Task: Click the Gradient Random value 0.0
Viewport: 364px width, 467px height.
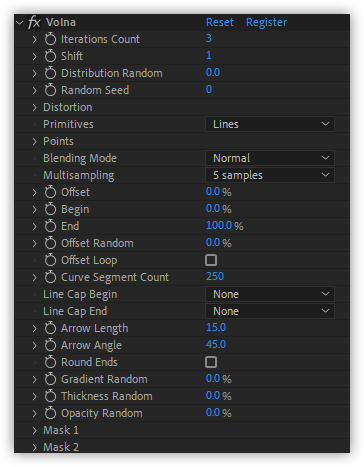Action: [x=213, y=378]
